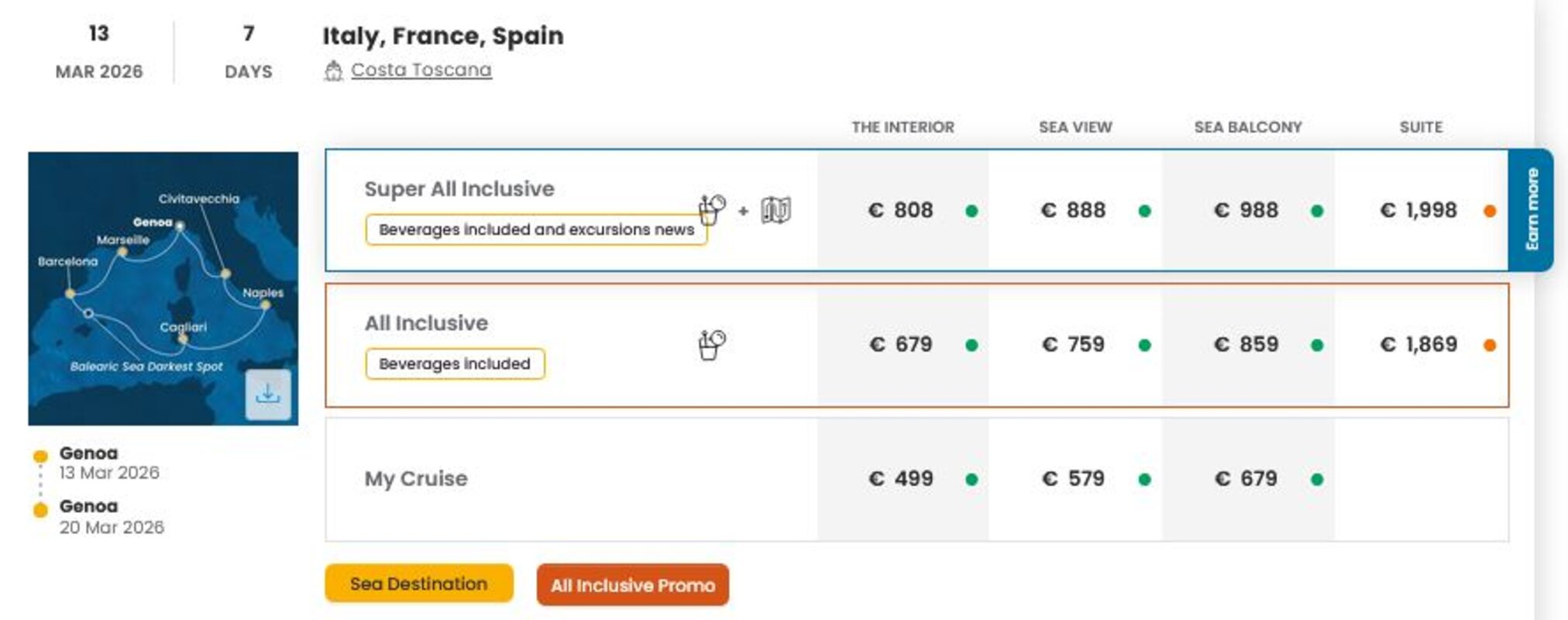This screenshot has width=1568, height=620.
Task: Click the beverages icon in Super All Inclusive row
Action: (x=711, y=209)
